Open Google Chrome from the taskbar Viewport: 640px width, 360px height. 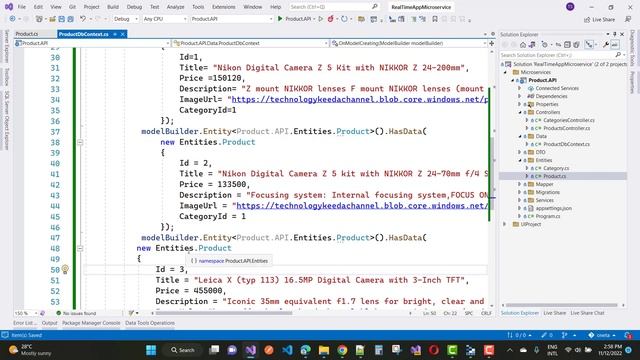tap(342, 350)
